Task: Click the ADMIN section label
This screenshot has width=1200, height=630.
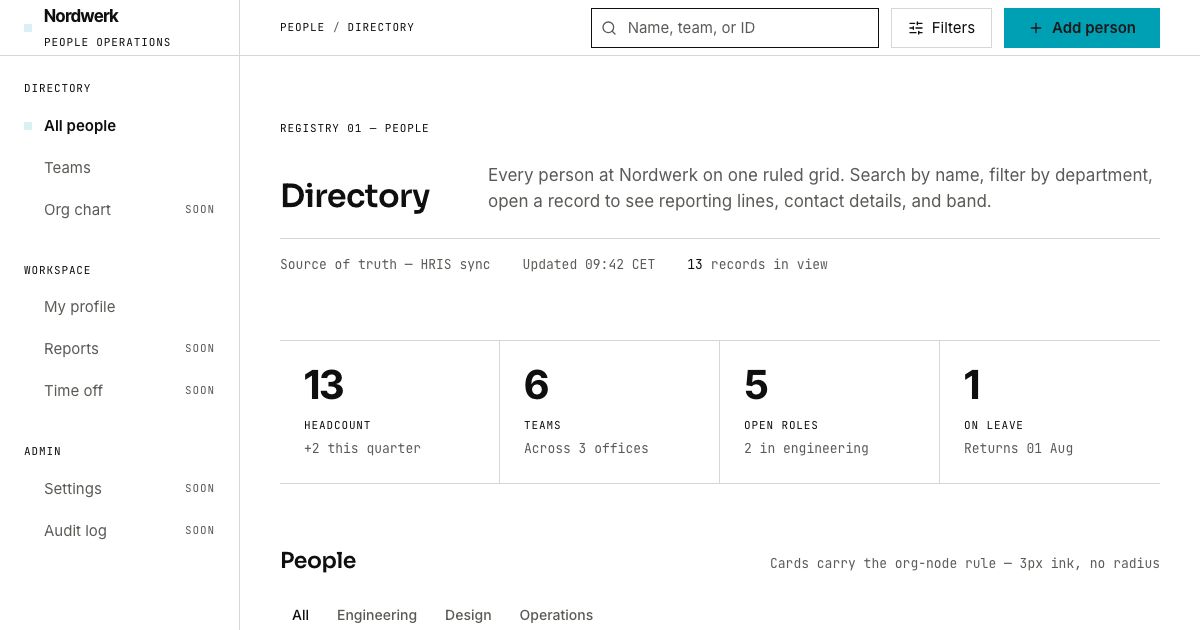Action: point(43,452)
